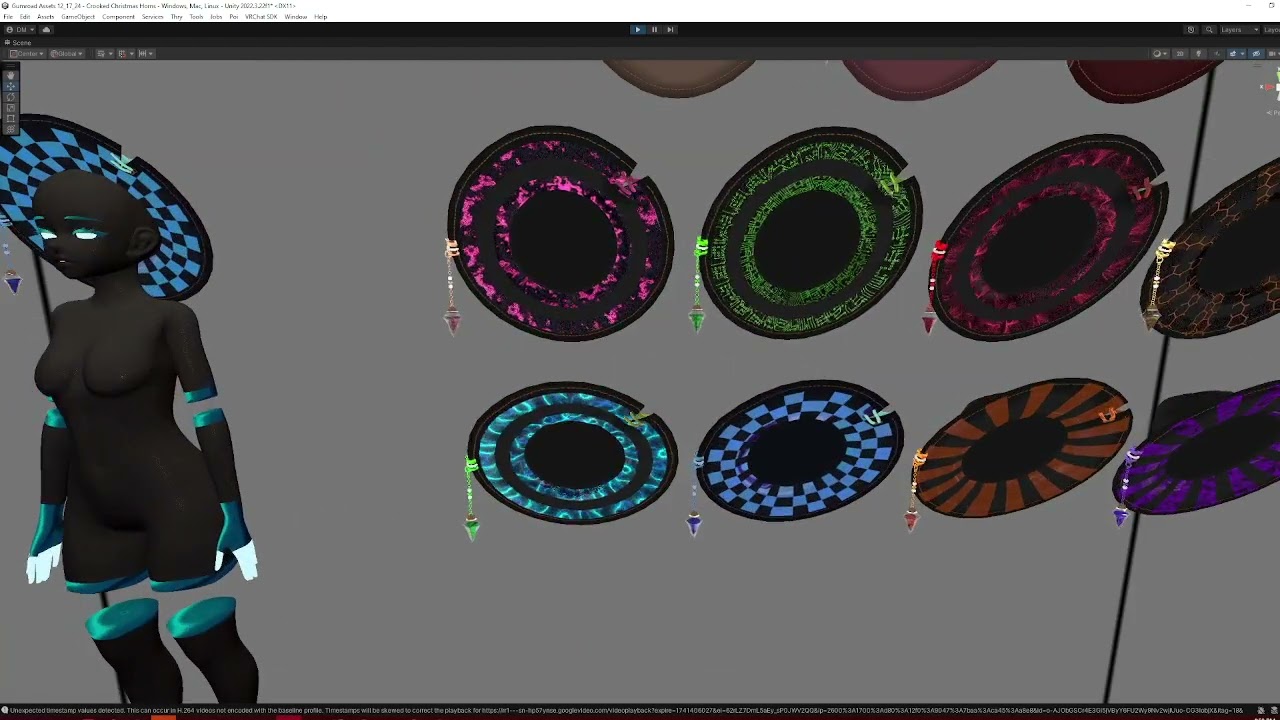Toggle 2D scene view mode

click(1180, 54)
